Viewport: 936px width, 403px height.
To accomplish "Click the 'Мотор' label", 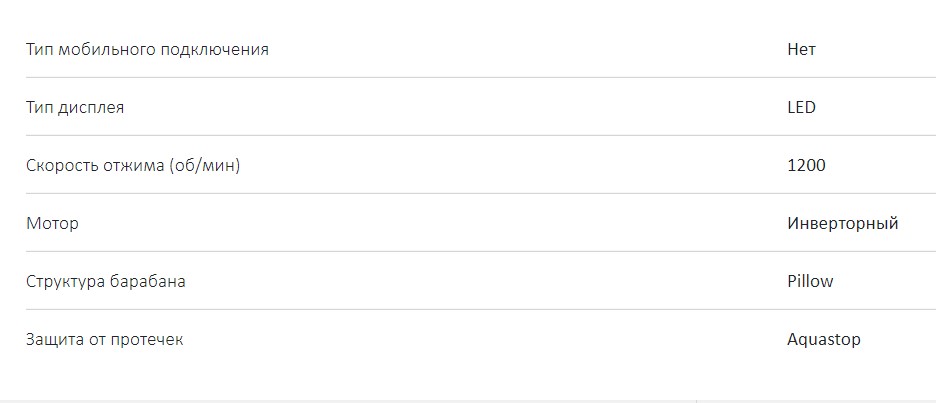I will [x=52, y=223].
